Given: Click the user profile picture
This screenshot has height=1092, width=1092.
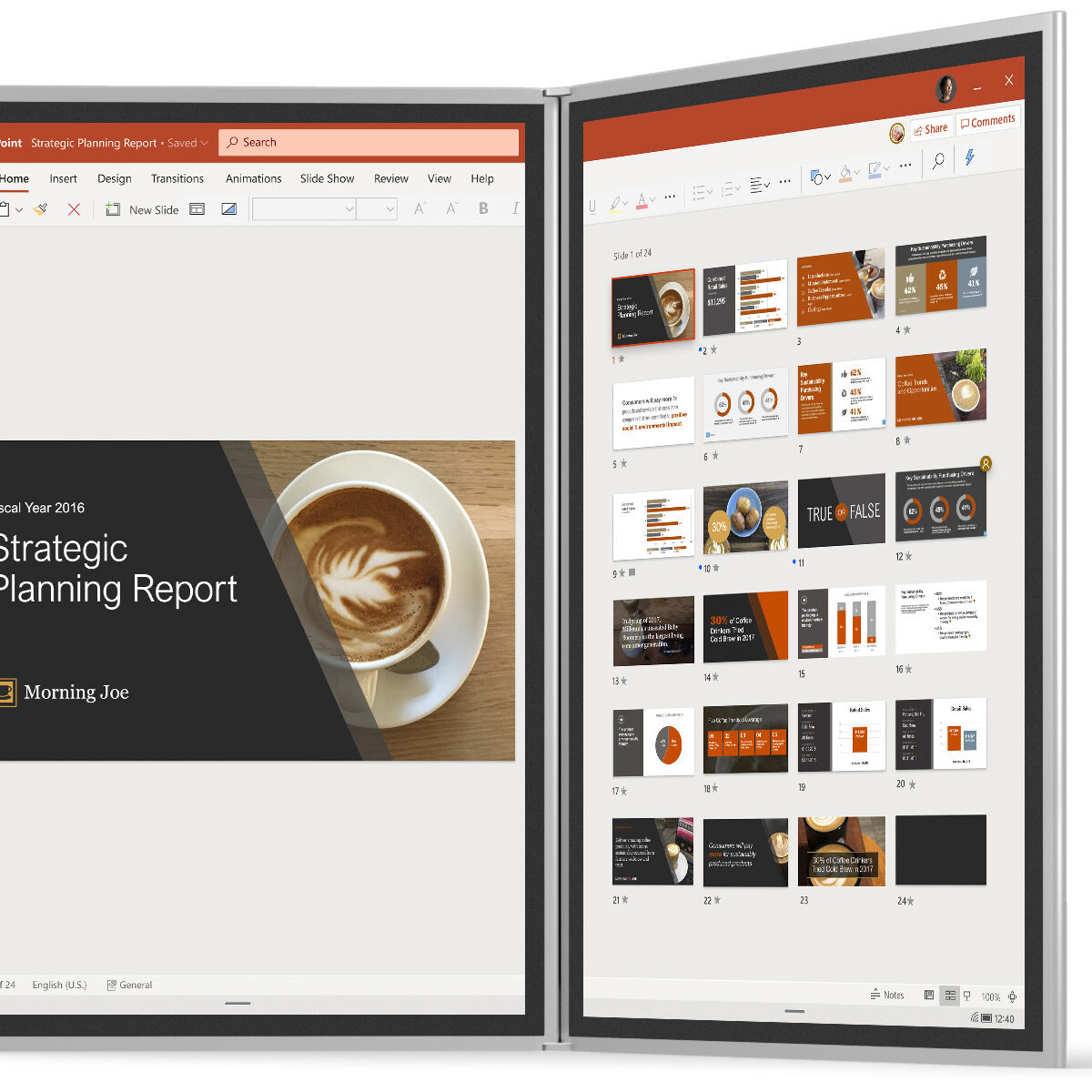Looking at the screenshot, I should 946,89.
